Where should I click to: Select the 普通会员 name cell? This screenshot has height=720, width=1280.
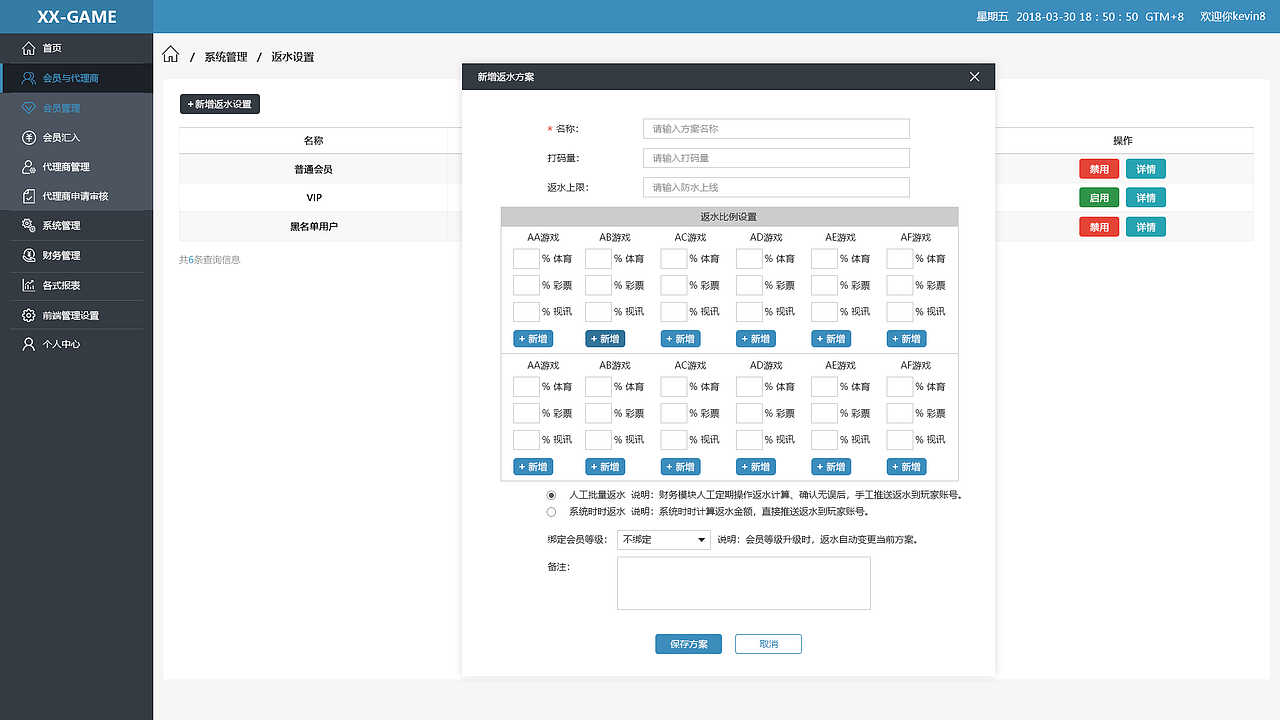coord(314,170)
